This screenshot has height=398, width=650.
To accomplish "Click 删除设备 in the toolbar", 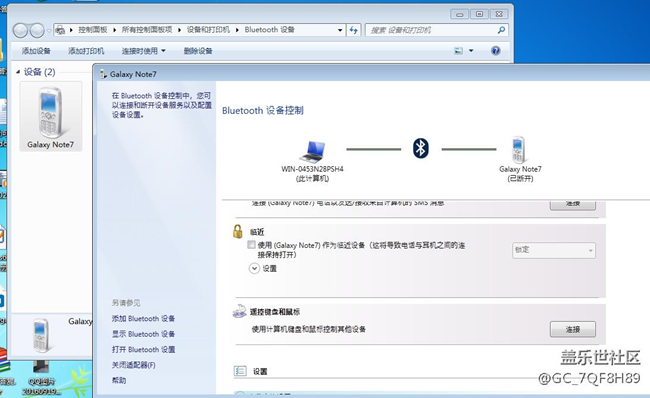I will (198, 51).
